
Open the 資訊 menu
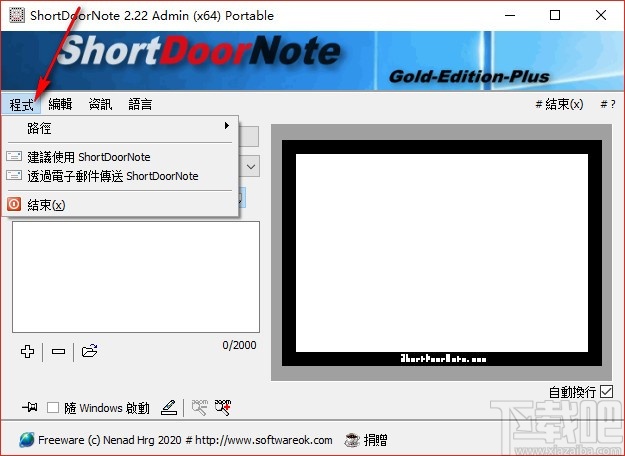100,104
